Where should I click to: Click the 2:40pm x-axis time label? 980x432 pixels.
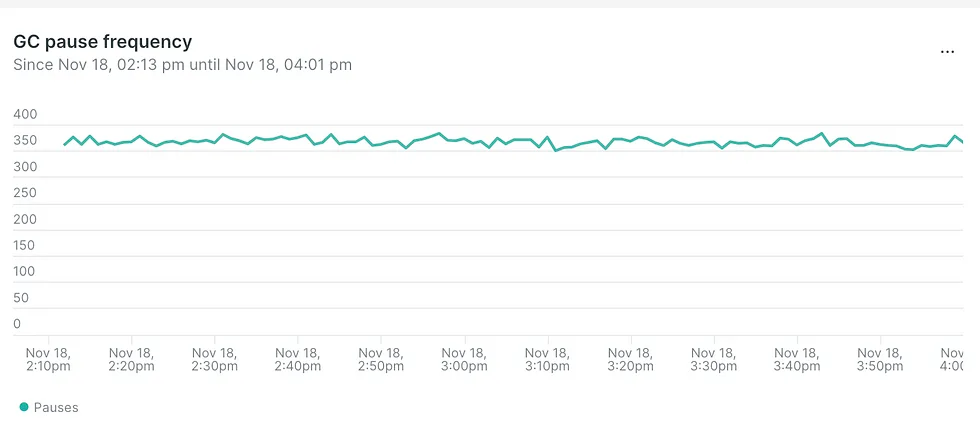298,360
